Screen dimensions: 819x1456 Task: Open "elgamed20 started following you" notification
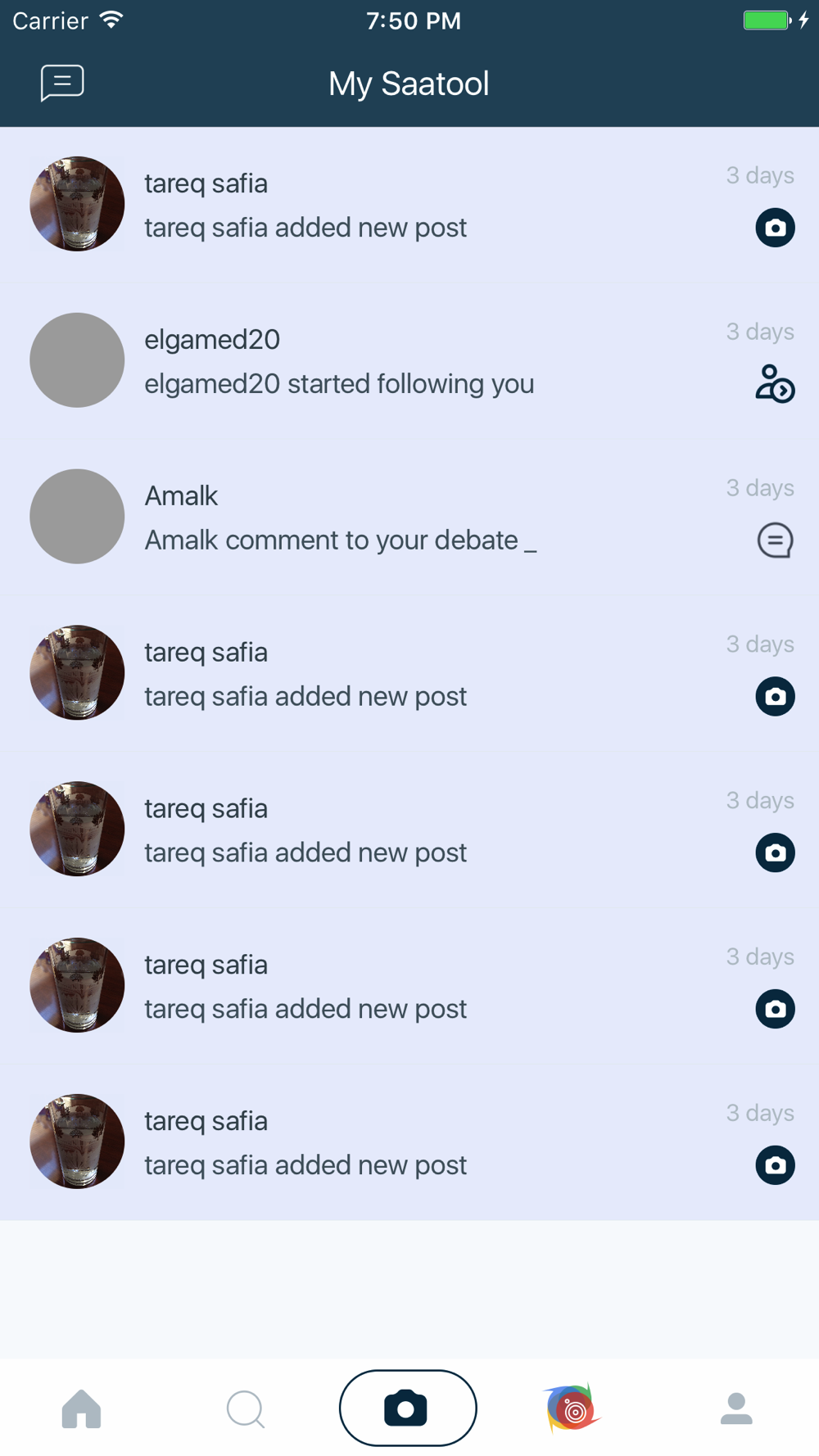(x=339, y=384)
